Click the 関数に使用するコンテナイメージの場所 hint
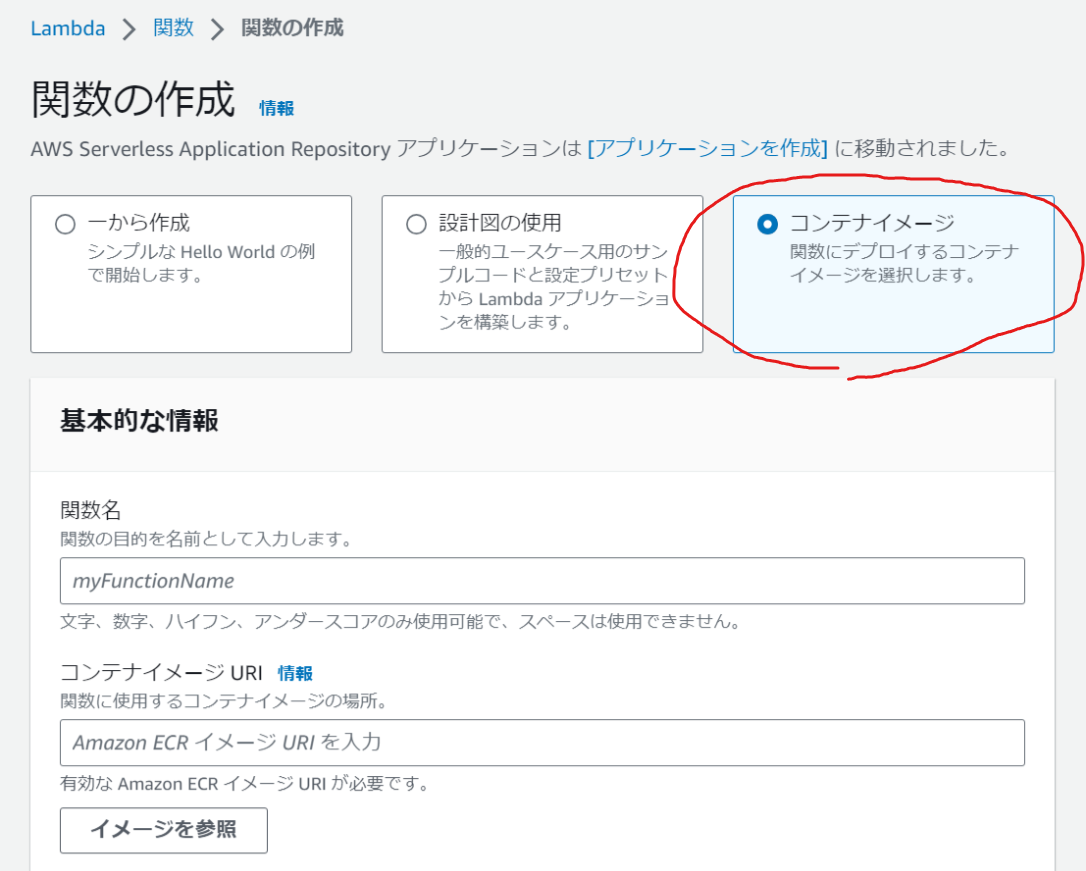 [x=224, y=701]
